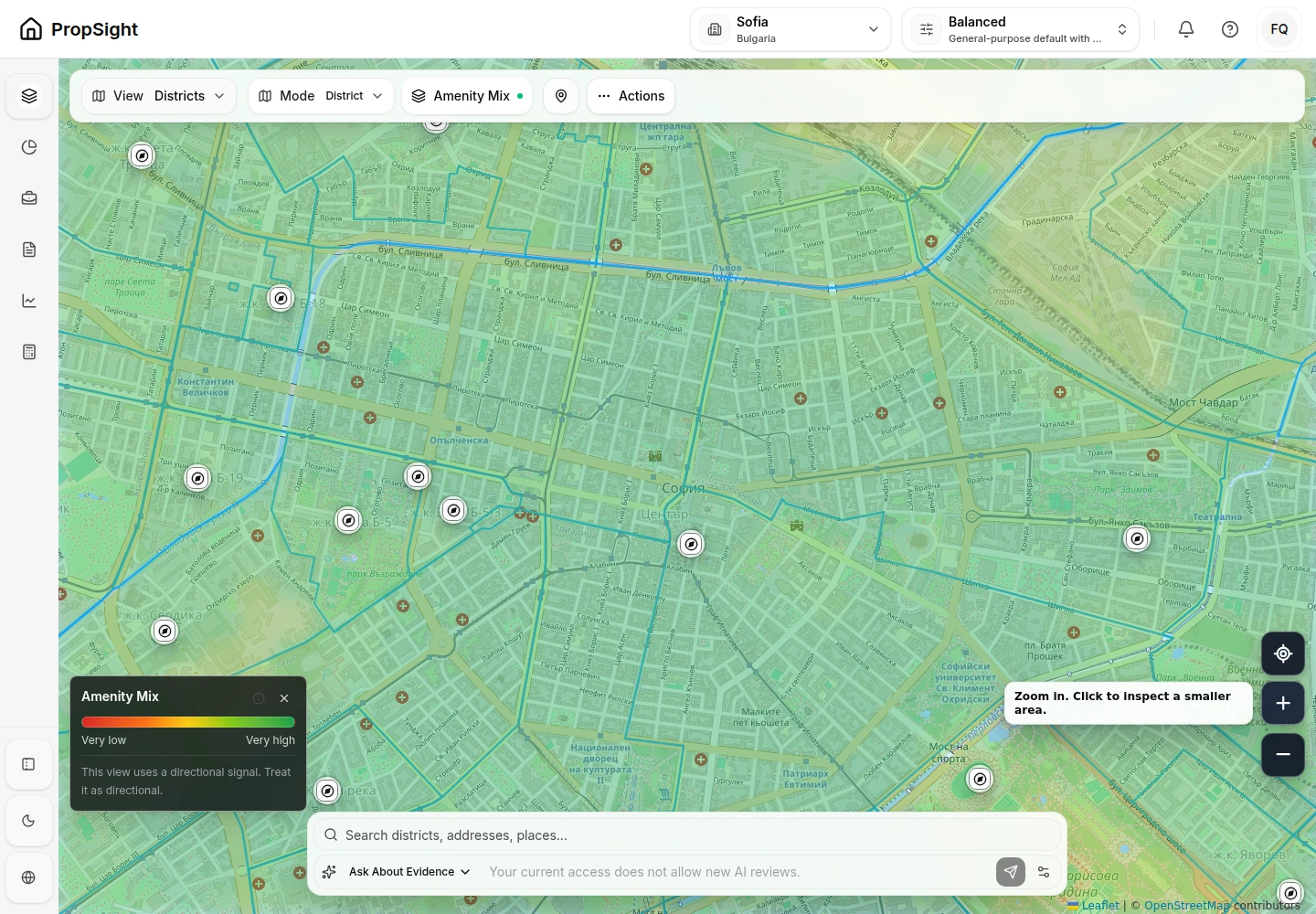Click the Amenity Mix gradient color bar
The height and width of the screenshot is (914, 1316).
point(188,722)
